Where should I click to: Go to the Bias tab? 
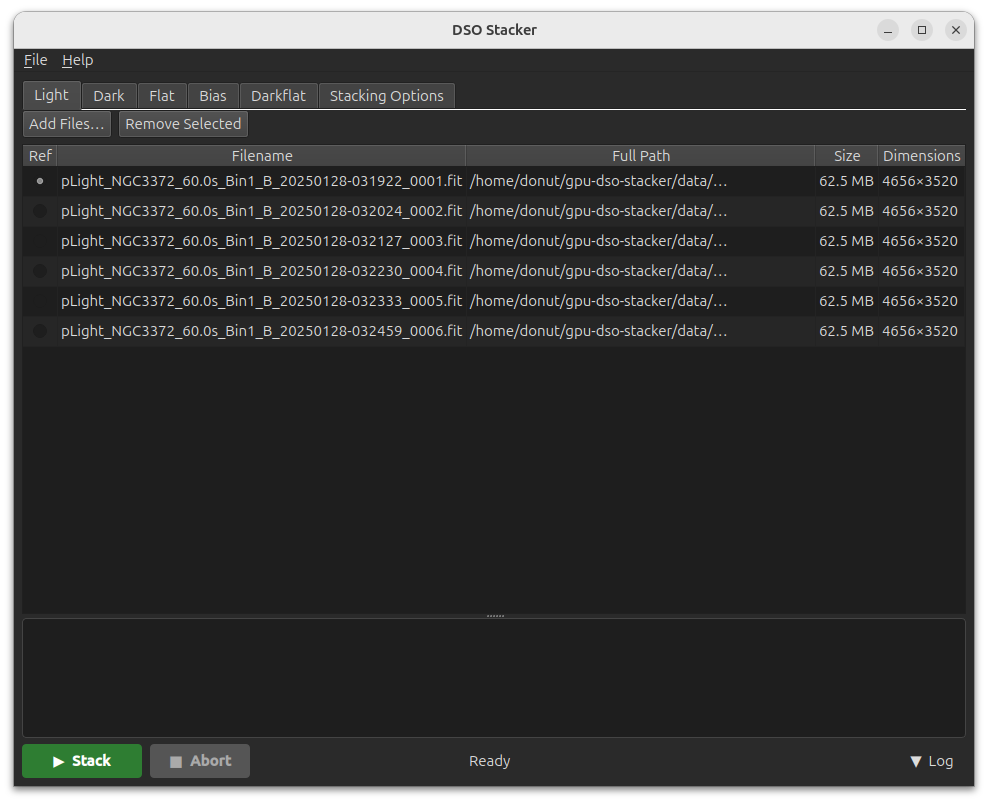point(213,96)
